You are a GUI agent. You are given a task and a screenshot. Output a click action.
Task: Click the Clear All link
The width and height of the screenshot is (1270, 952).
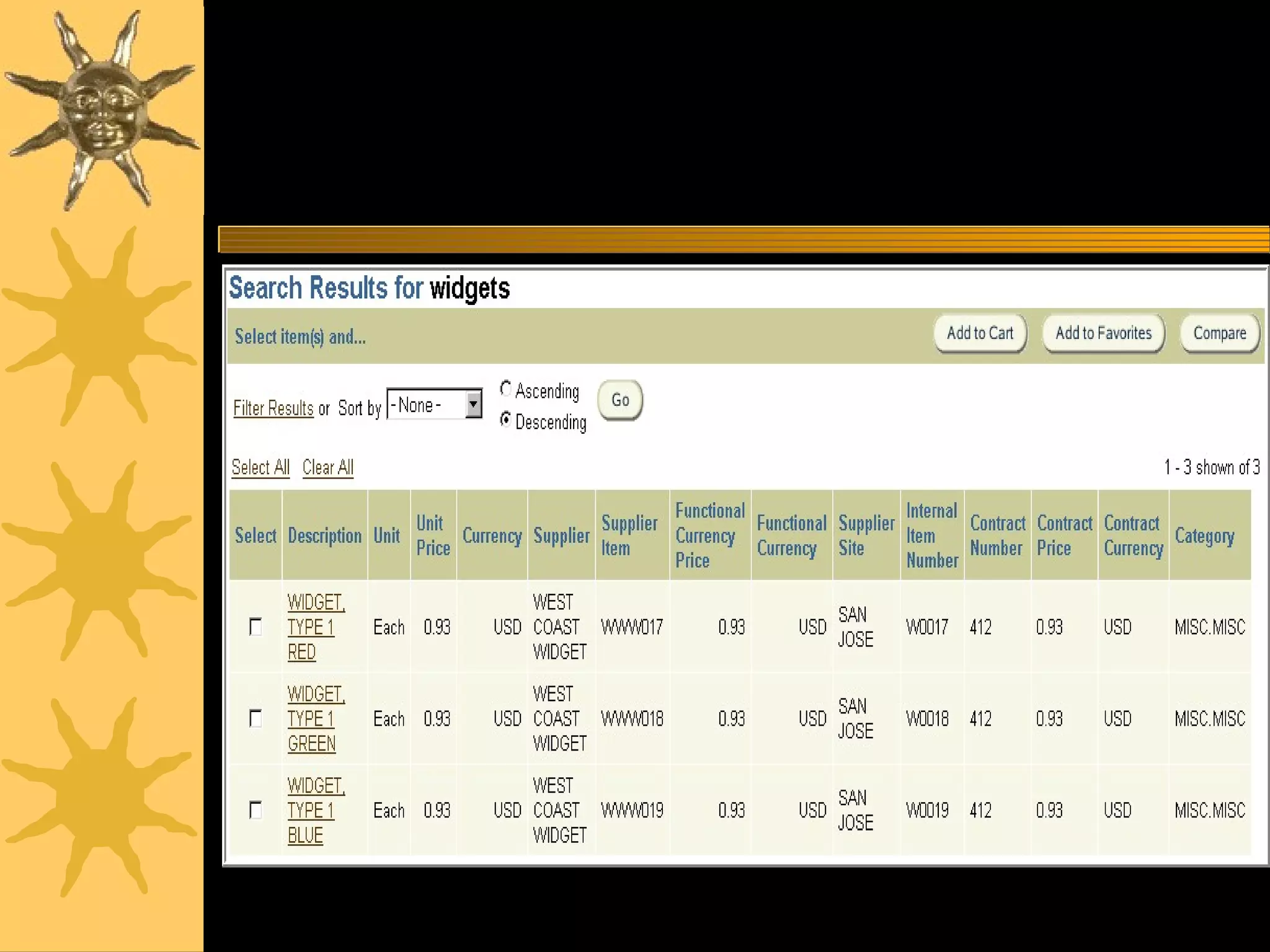click(x=328, y=467)
